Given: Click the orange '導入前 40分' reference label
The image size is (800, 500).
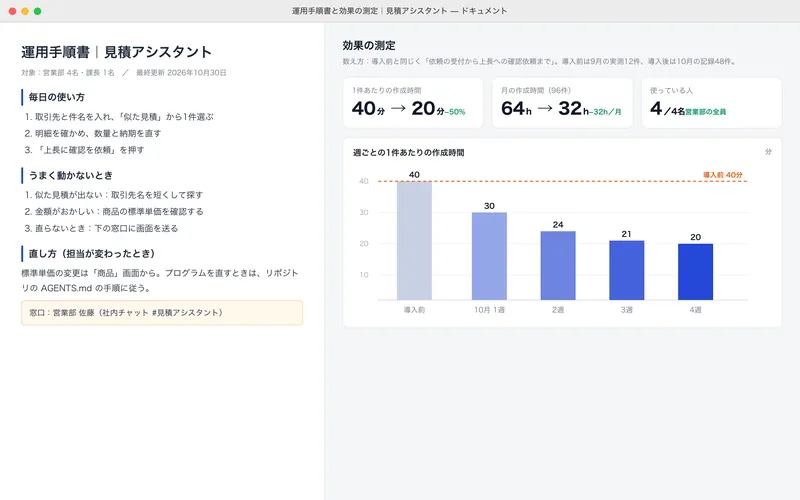Looking at the screenshot, I should click(722, 175).
